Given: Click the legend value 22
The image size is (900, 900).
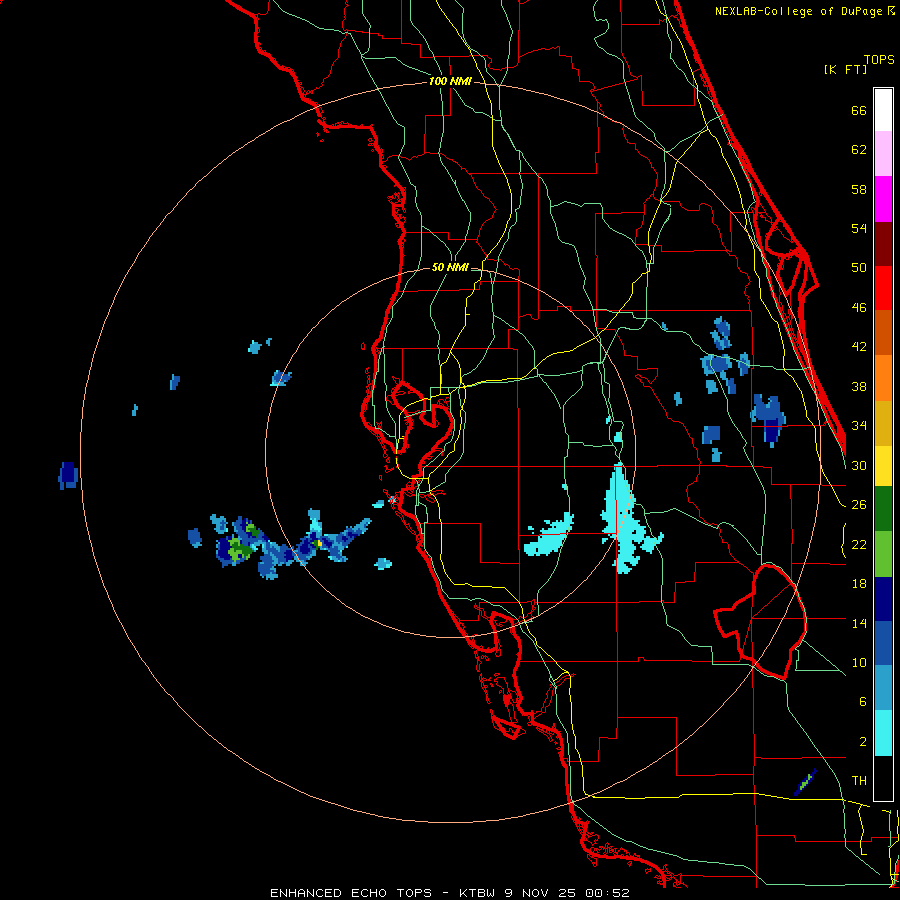Looking at the screenshot, I should point(859,544).
